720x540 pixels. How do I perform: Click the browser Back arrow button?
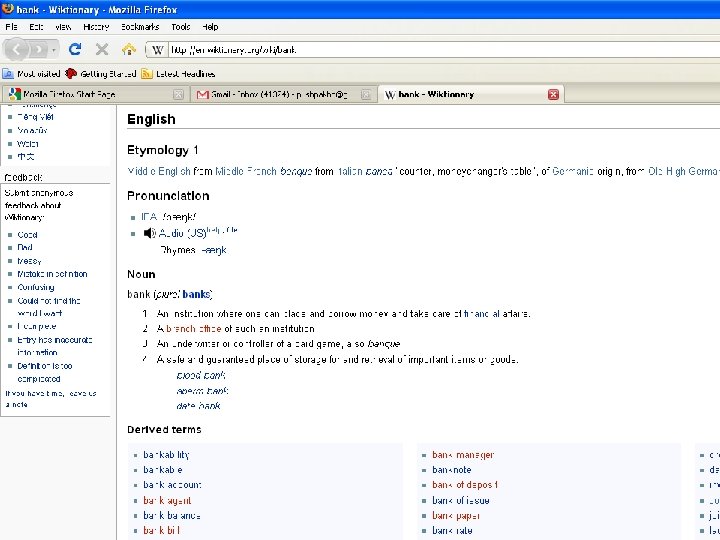(17, 49)
